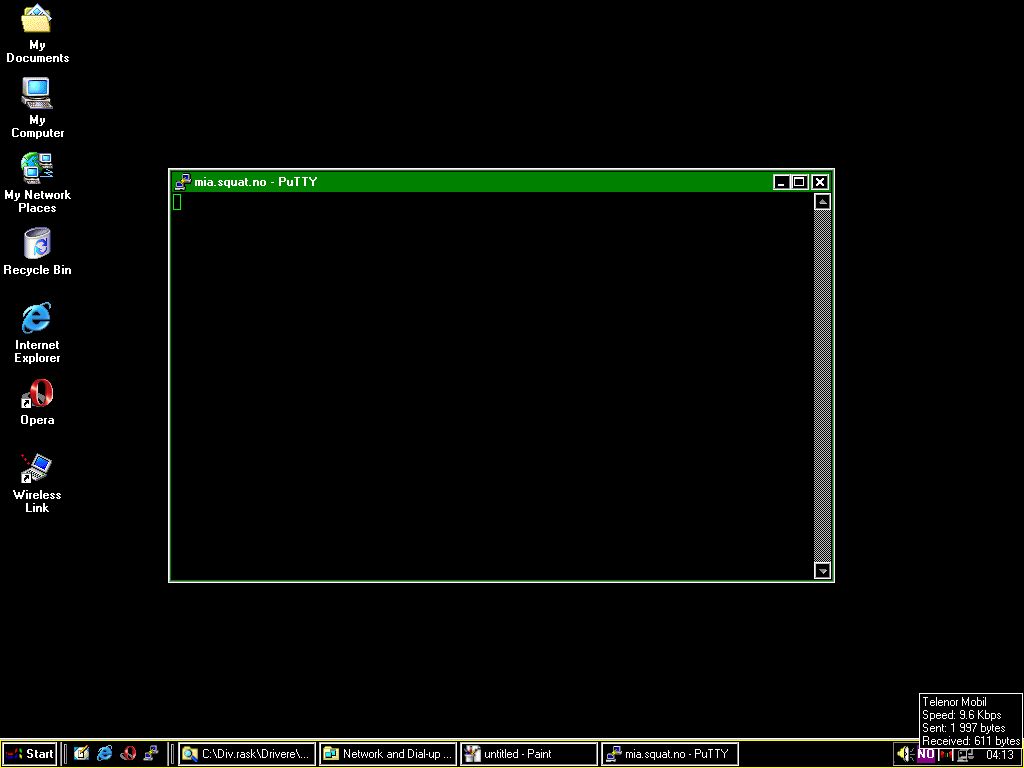Screen dimensions: 1024x768
Task: Switch to Network and Dial-up taskbar button
Action: [x=388, y=754]
